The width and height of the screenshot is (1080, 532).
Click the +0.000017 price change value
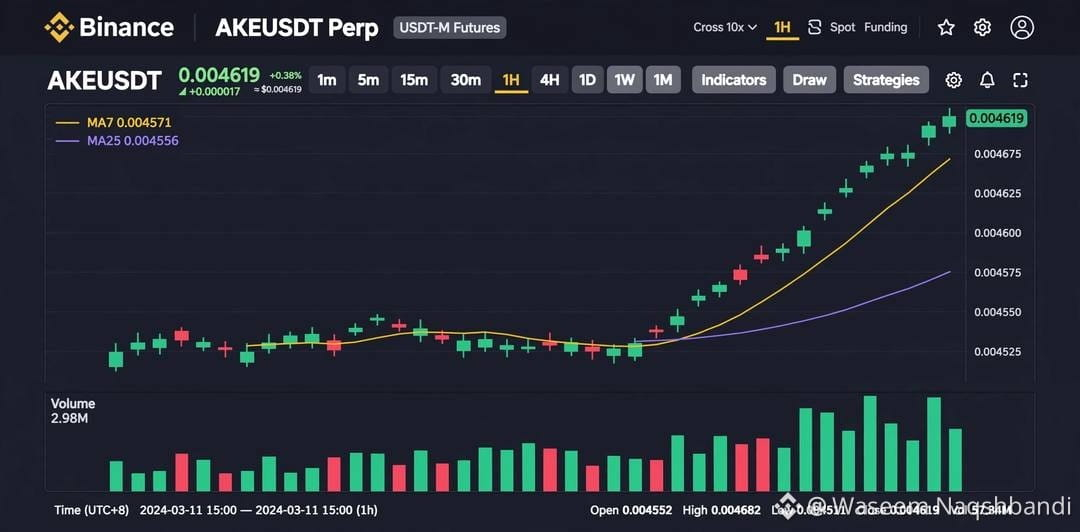[209, 92]
